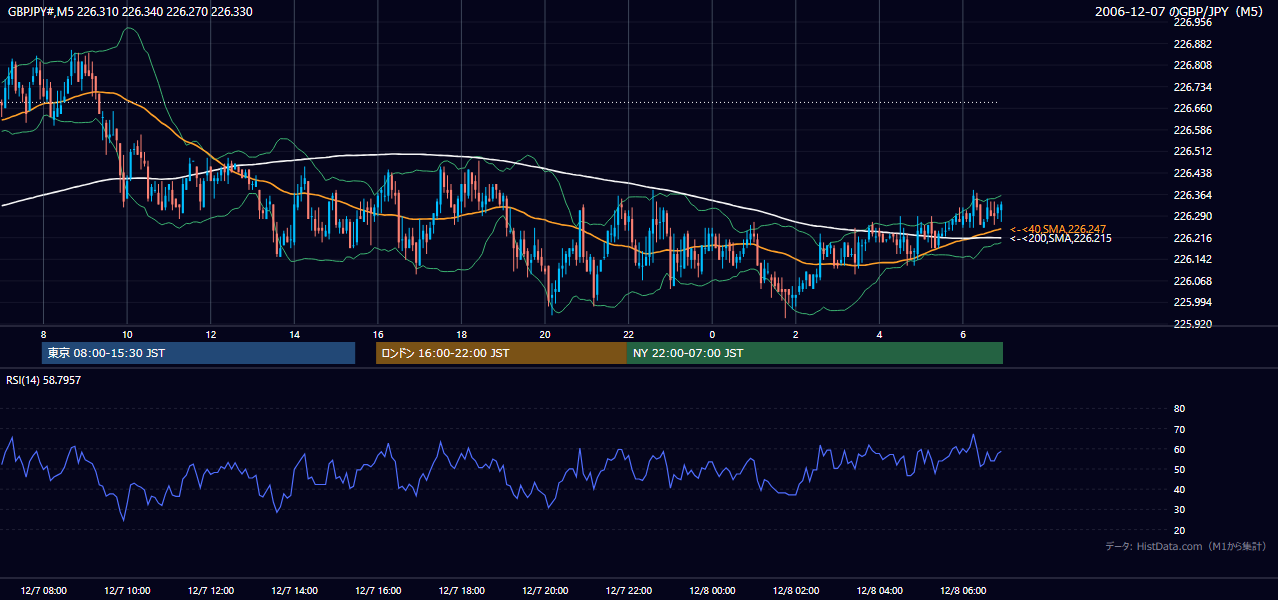The height and width of the screenshot is (600, 1278).
Task: Click the 12/7 20:00 time axis label
Action: tap(545, 591)
